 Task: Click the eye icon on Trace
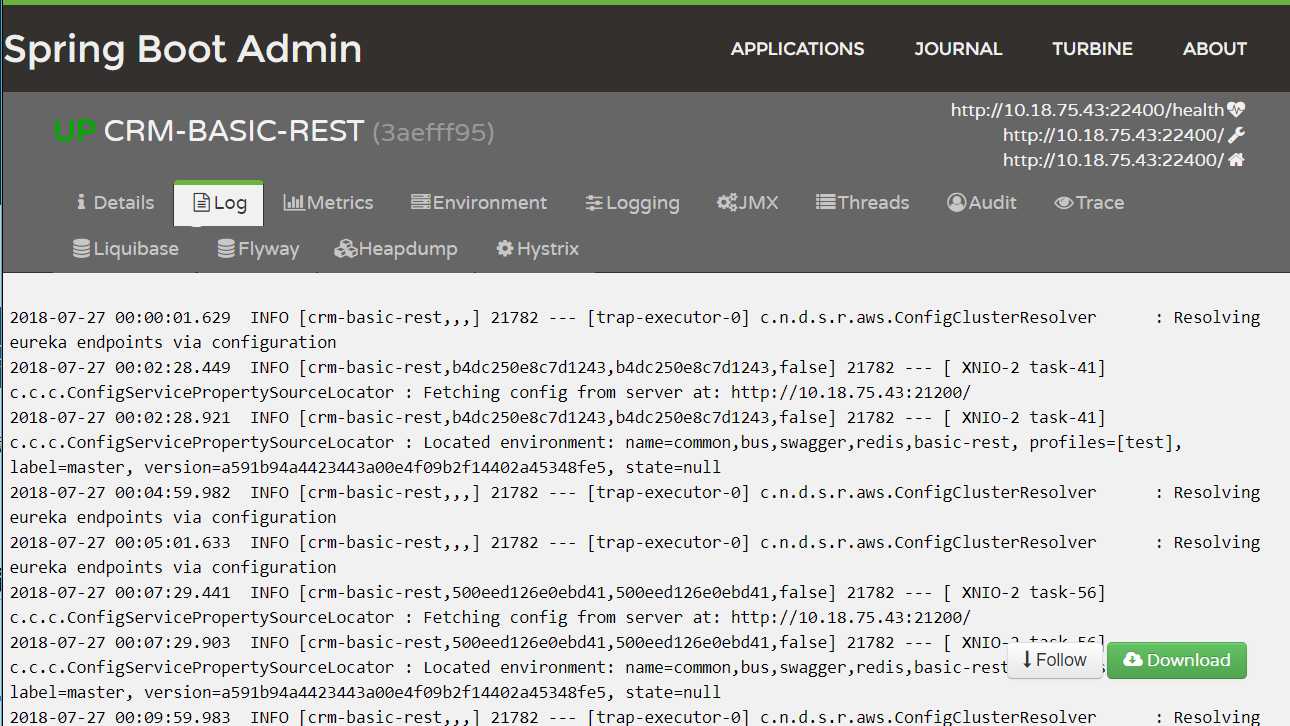pos(1064,203)
